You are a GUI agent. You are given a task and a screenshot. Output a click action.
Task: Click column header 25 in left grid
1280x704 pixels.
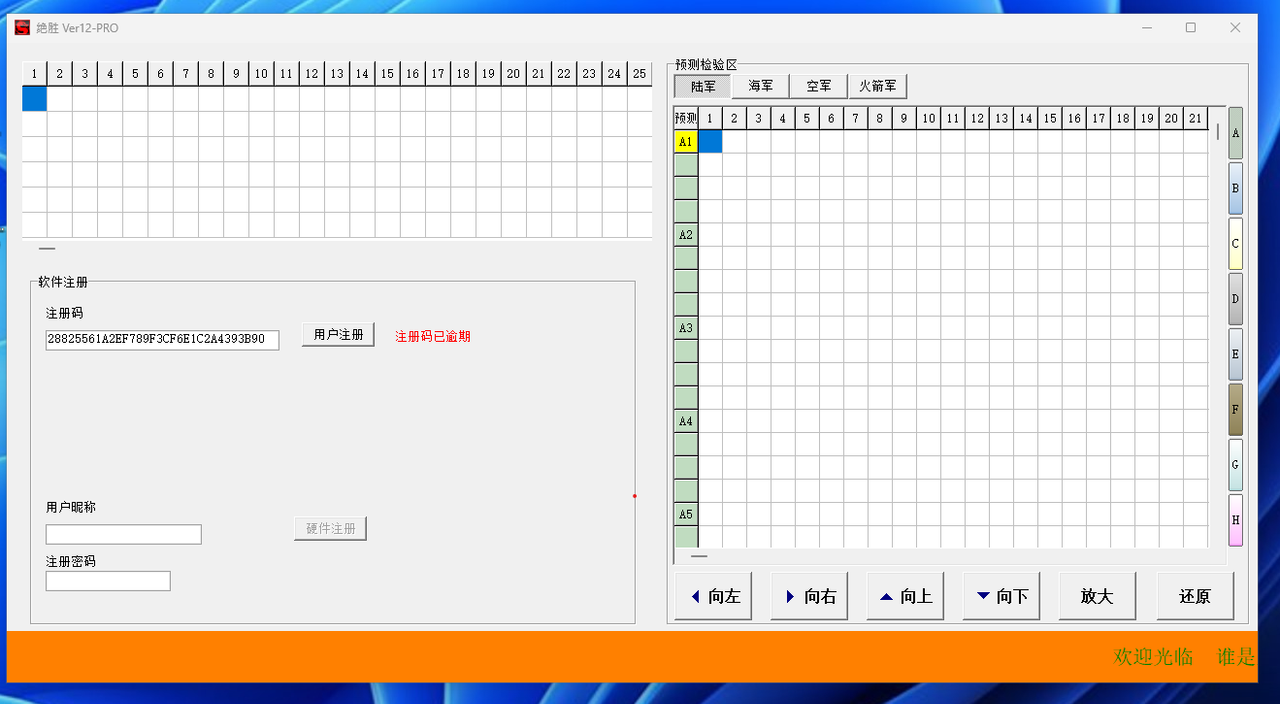coord(639,73)
